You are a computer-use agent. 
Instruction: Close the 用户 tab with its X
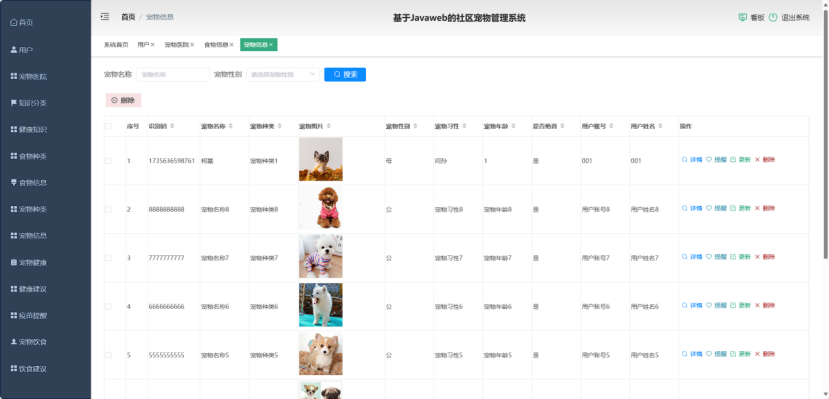click(153, 45)
